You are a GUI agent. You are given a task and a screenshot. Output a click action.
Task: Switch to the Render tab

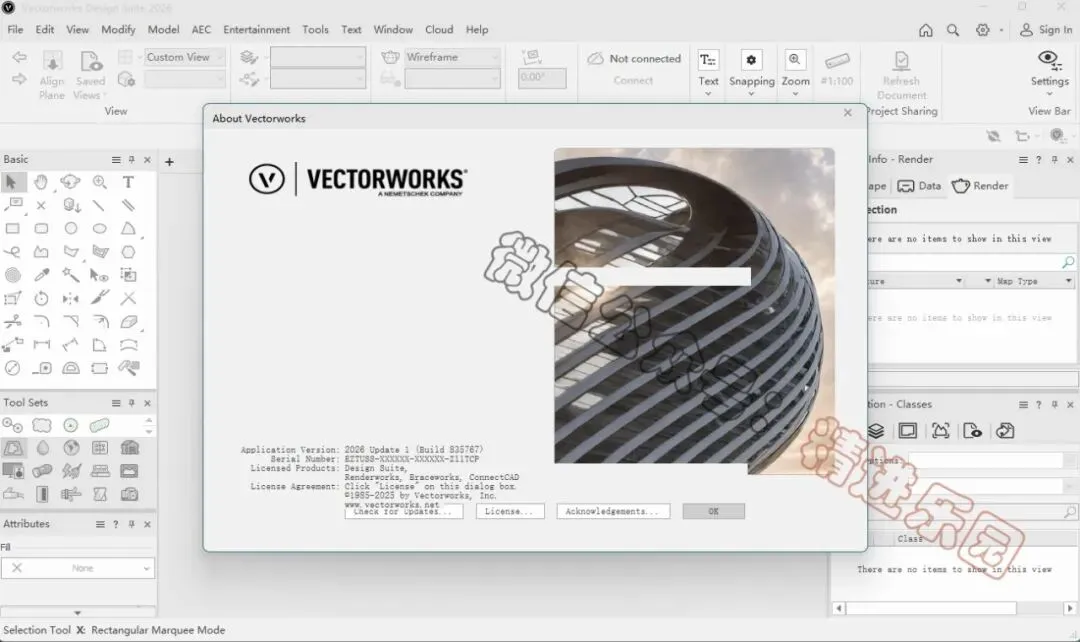(980, 186)
